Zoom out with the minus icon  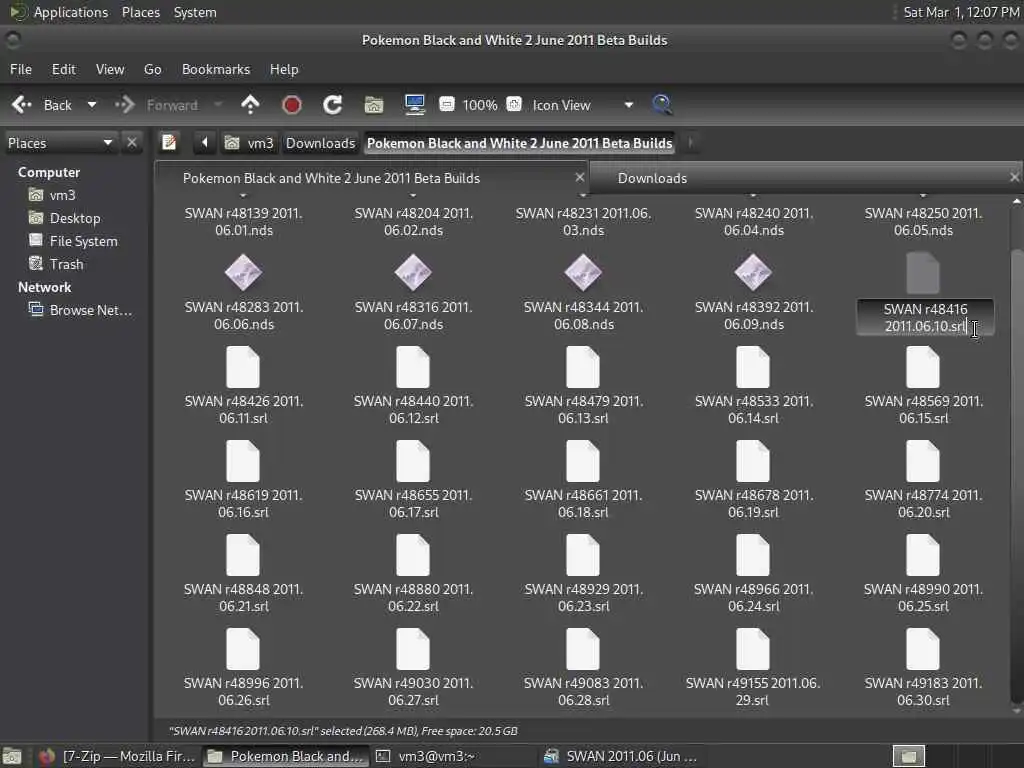tap(447, 104)
